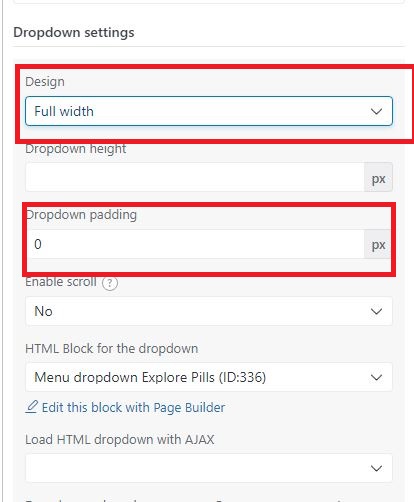Open the Enable scroll dropdown set to No
Viewport: 414px width, 502px height.
coord(209,311)
